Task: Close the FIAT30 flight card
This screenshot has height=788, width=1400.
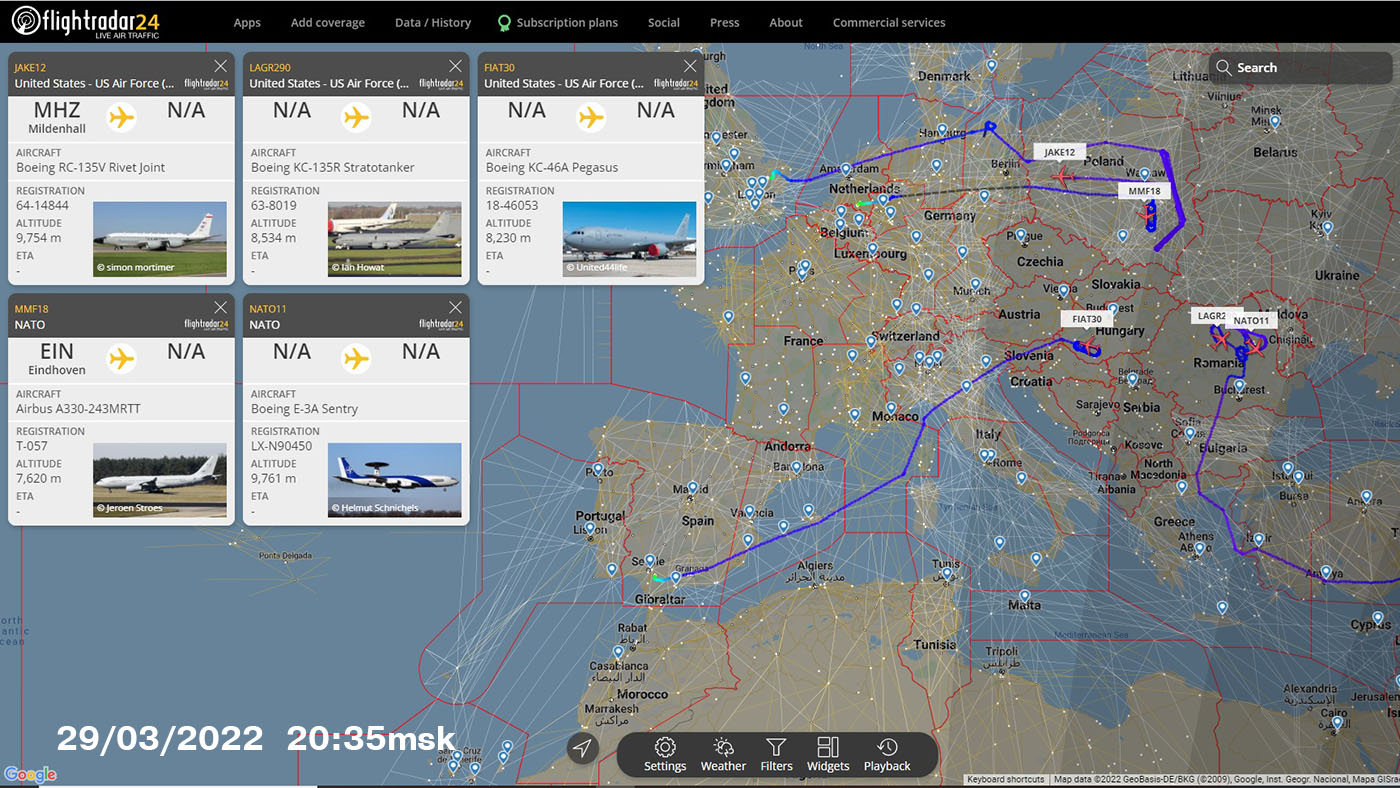Action: click(690, 66)
